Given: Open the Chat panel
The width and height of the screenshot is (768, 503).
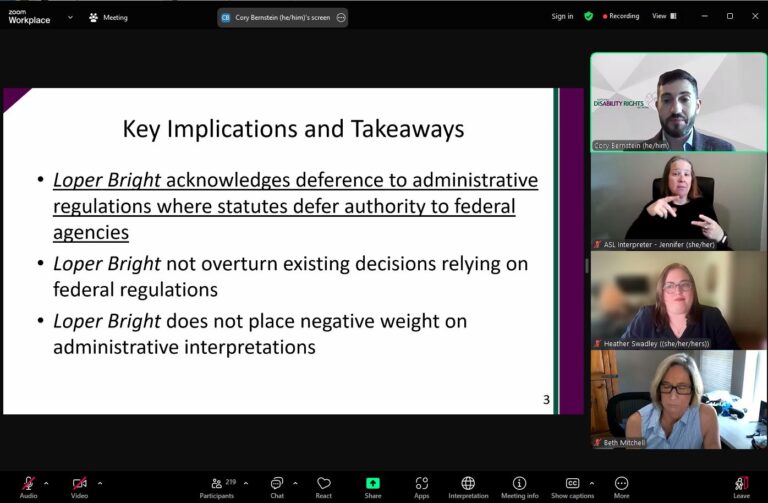Looking at the screenshot, I should [x=277, y=486].
